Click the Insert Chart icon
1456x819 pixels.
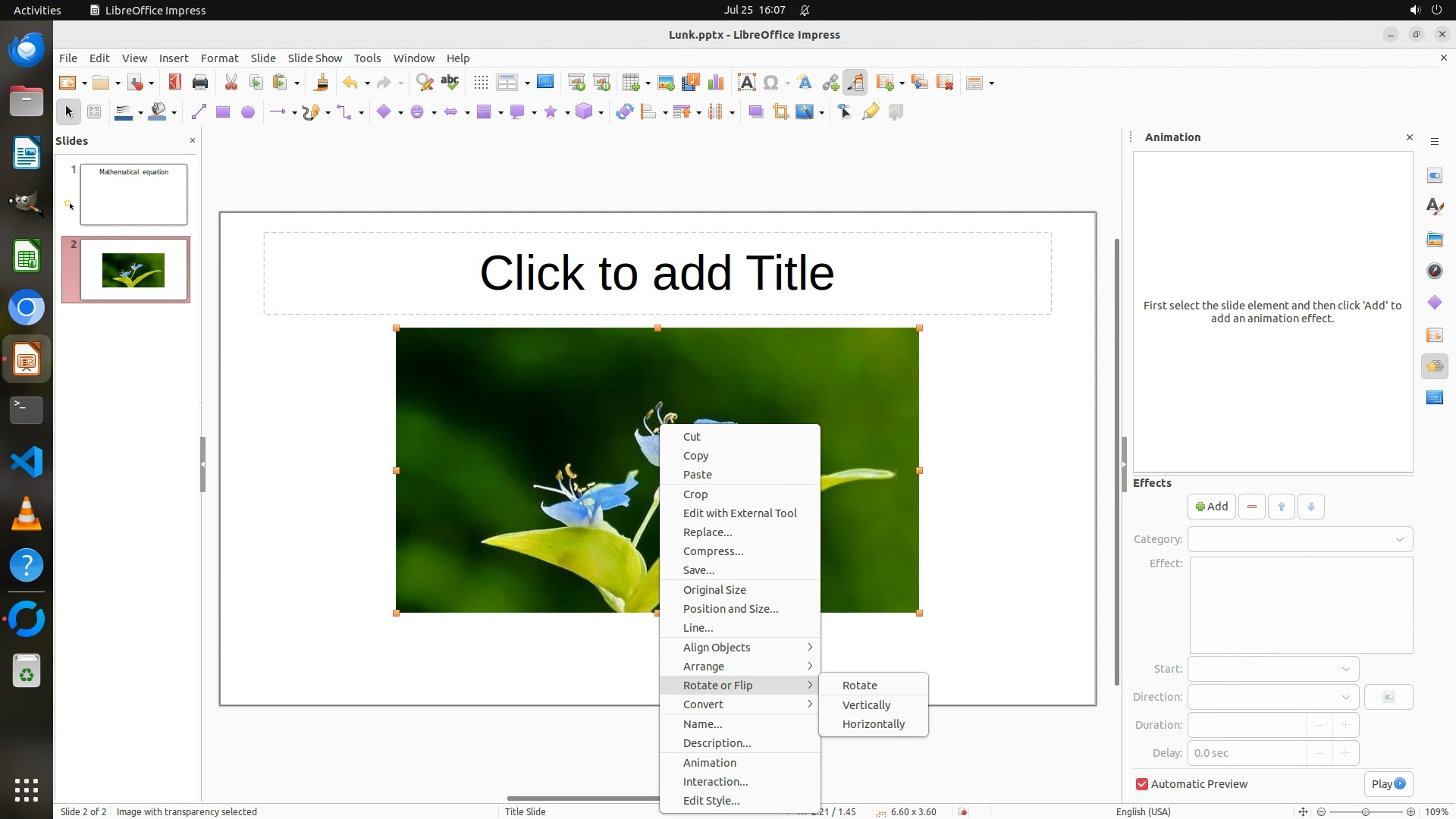[715, 83]
